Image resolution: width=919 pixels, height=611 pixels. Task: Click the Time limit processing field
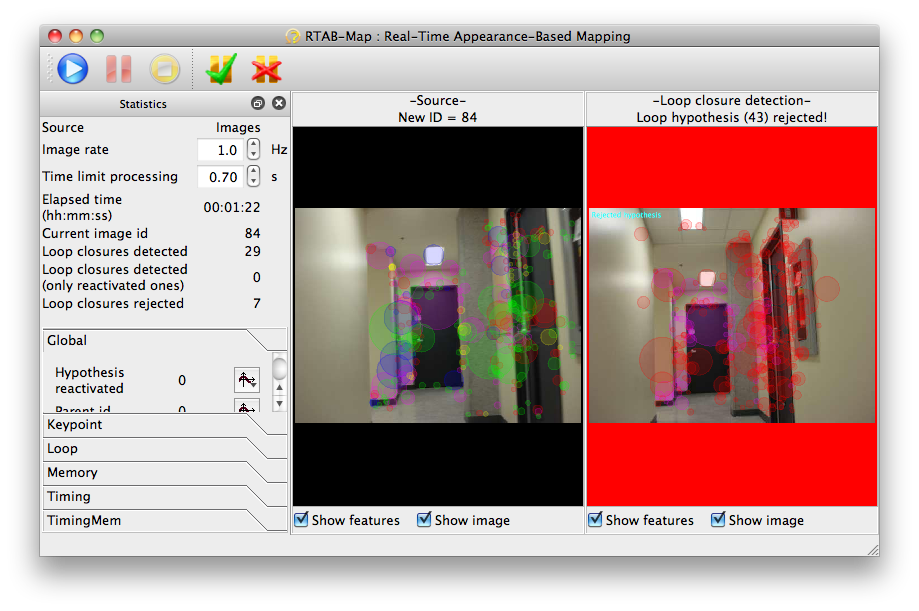click(220, 176)
